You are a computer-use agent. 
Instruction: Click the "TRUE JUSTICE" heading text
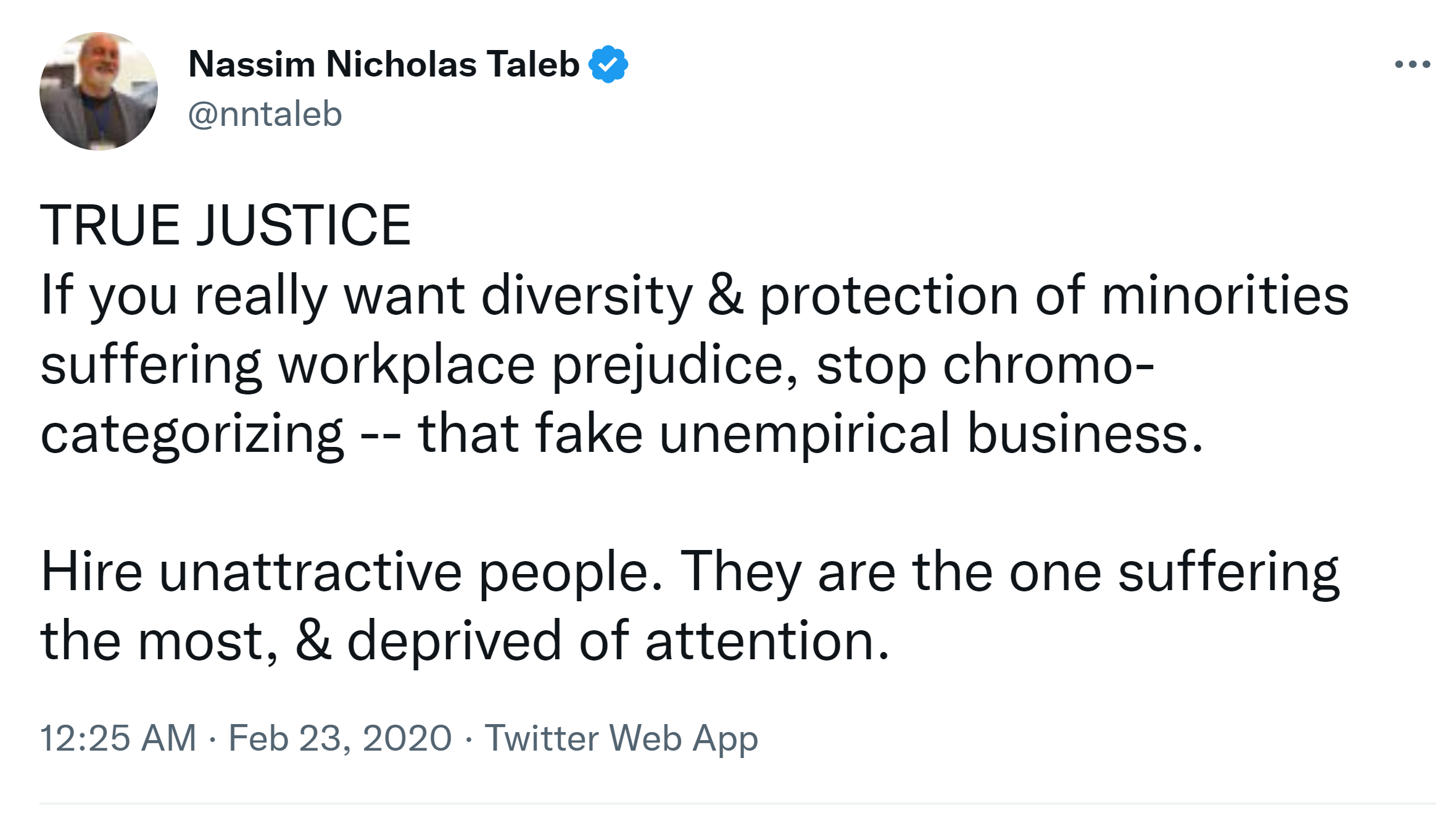coord(225,226)
